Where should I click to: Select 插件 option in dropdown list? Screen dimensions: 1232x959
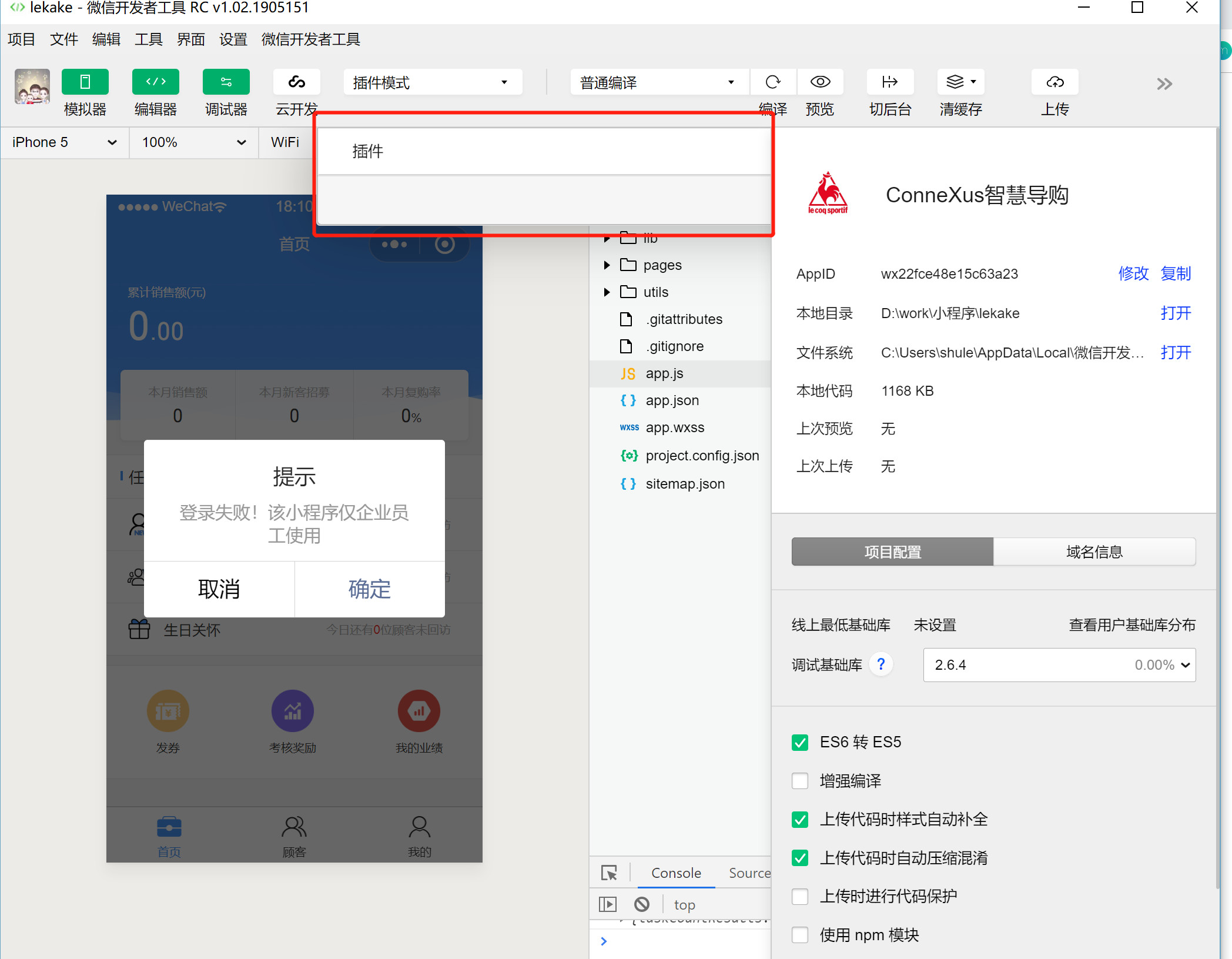click(544, 152)
